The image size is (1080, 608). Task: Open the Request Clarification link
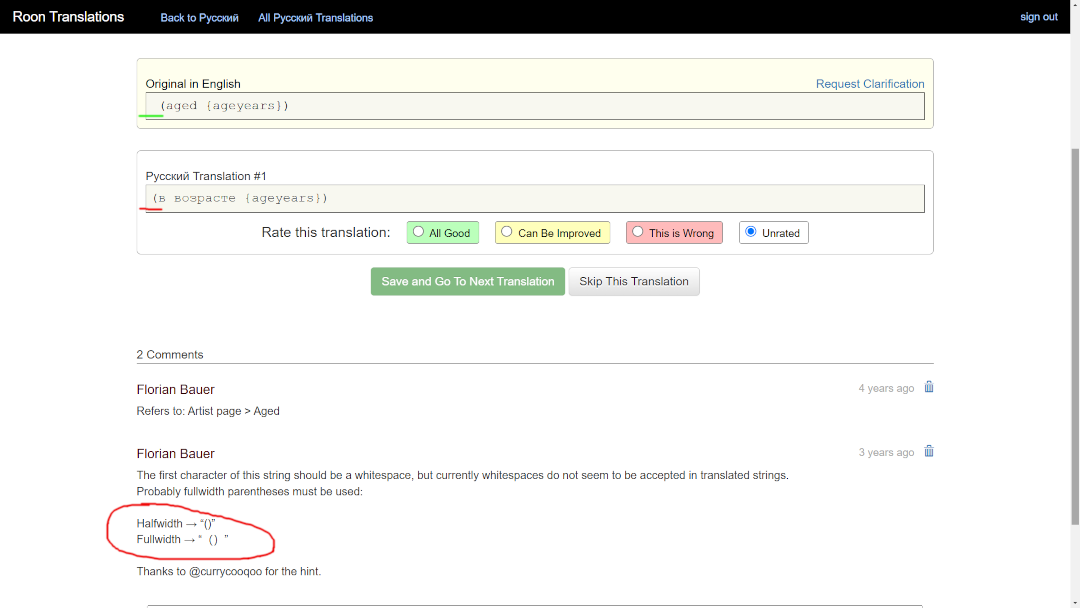pyautogui.click(x=869, y=84)
